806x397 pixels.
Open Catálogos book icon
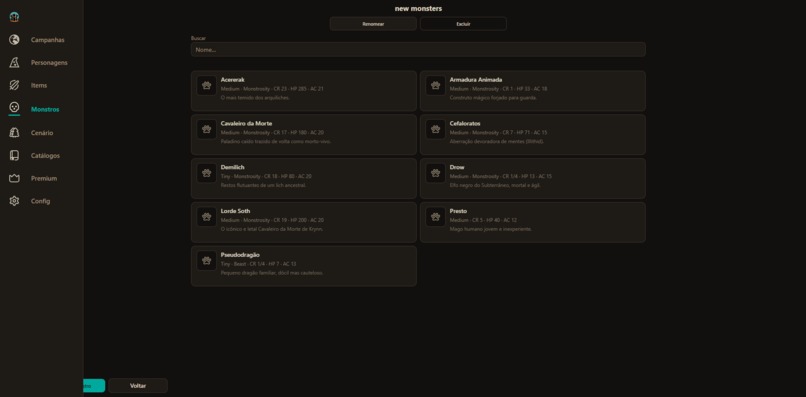click(14, 155)
